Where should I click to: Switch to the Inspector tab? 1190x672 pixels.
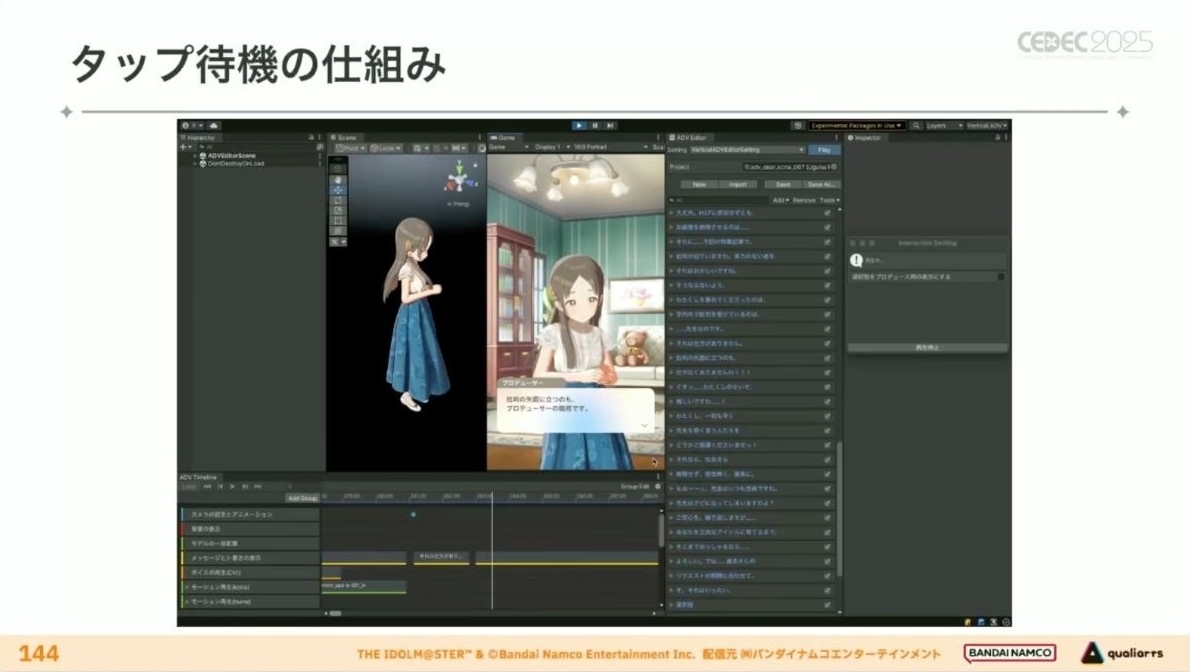click(x=866, y=137)
